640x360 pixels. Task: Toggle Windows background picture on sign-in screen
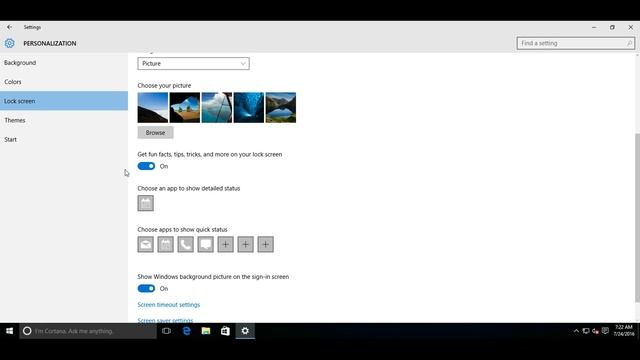[x=146, y=289]
